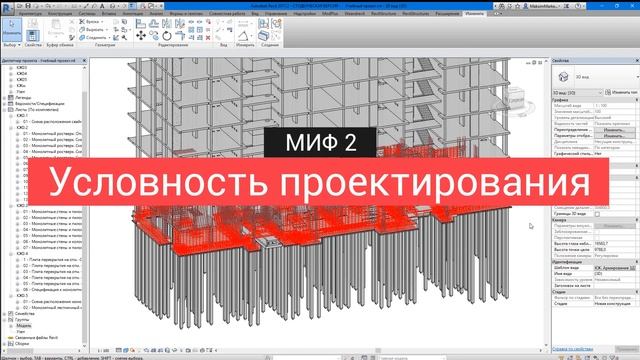640x360 pixels.
Task: Click the Open icon in quick access toolbar
Action: point(20,6)
